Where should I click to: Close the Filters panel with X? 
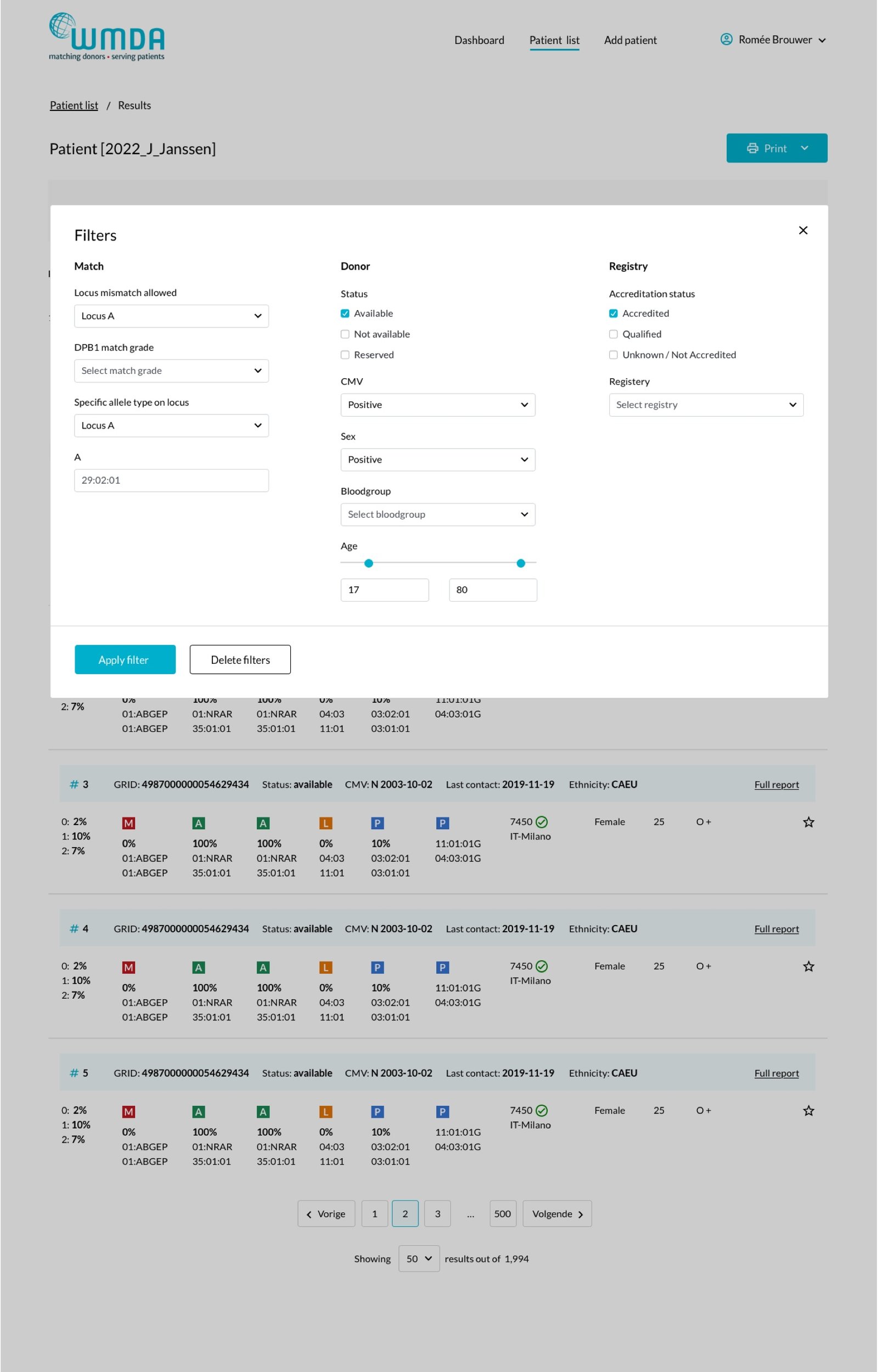click(x=803, y=231)
